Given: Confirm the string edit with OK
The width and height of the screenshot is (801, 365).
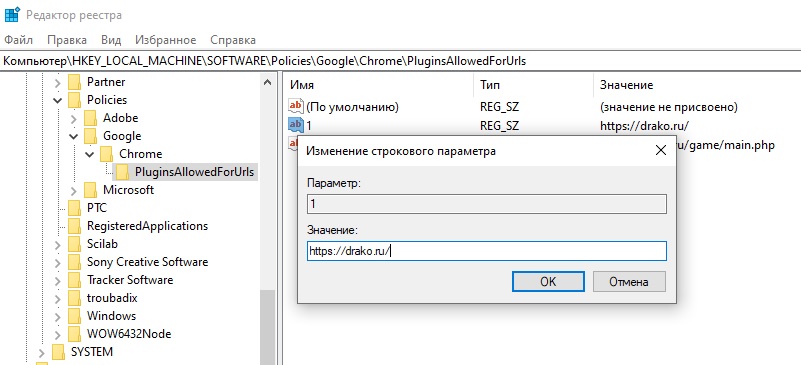Looking at the screenshot, I should click(548, 281).
